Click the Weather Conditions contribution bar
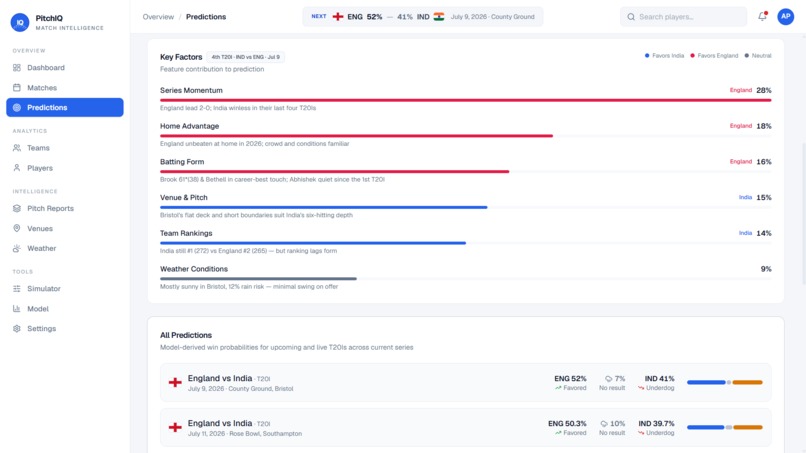The height and width of the screenshot is (453, 806). click(x=259, y=279)
